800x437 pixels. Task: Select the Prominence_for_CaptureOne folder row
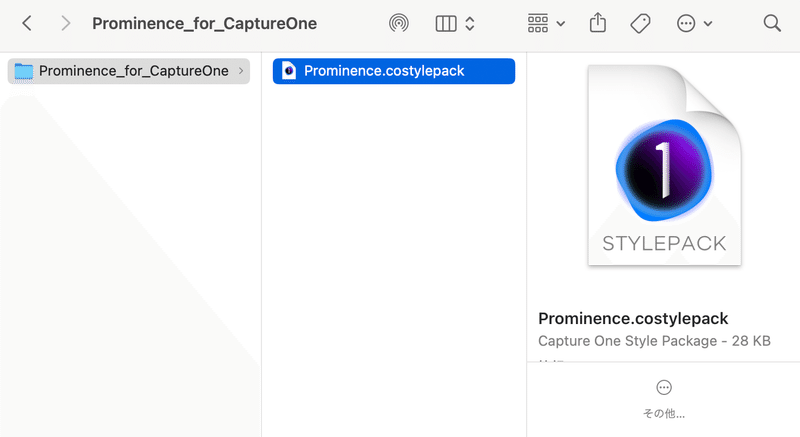129,71
